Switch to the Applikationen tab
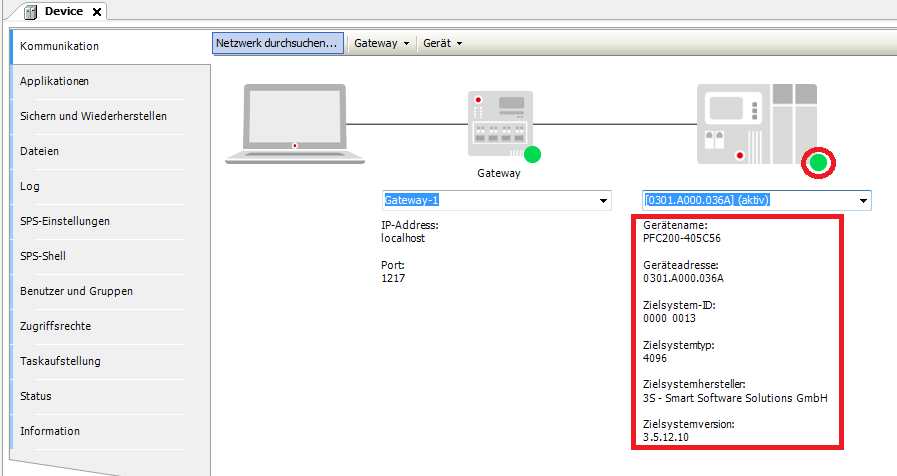The image size is (897, 476). pos(54,81)
